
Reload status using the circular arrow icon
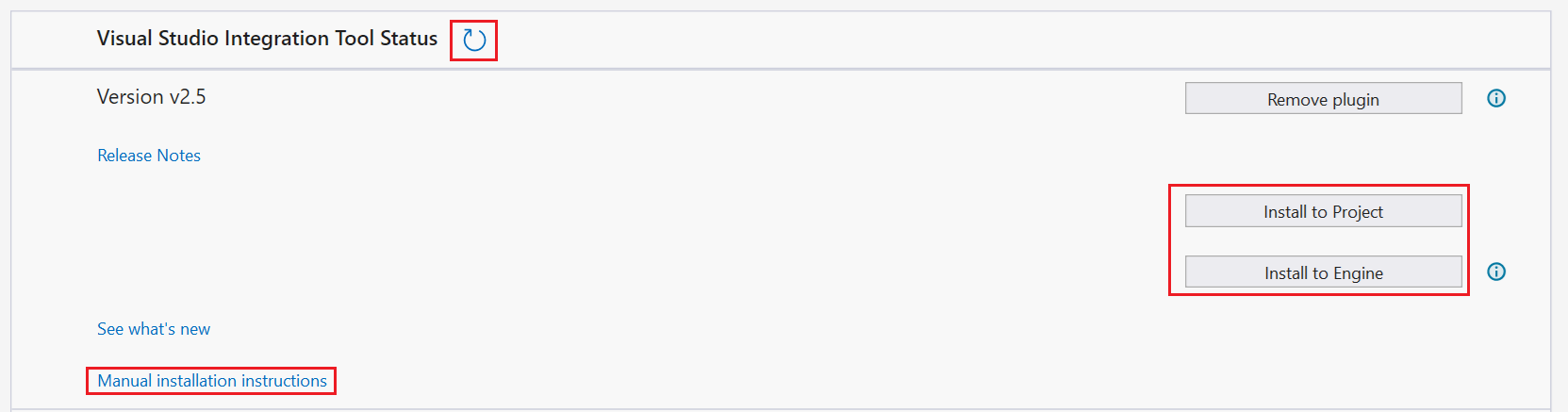click(474, 41)
